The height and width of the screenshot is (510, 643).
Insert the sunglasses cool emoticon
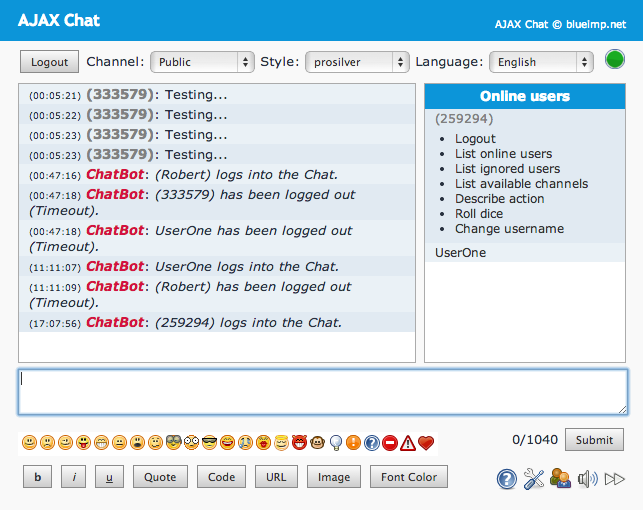tap(209, 443)
